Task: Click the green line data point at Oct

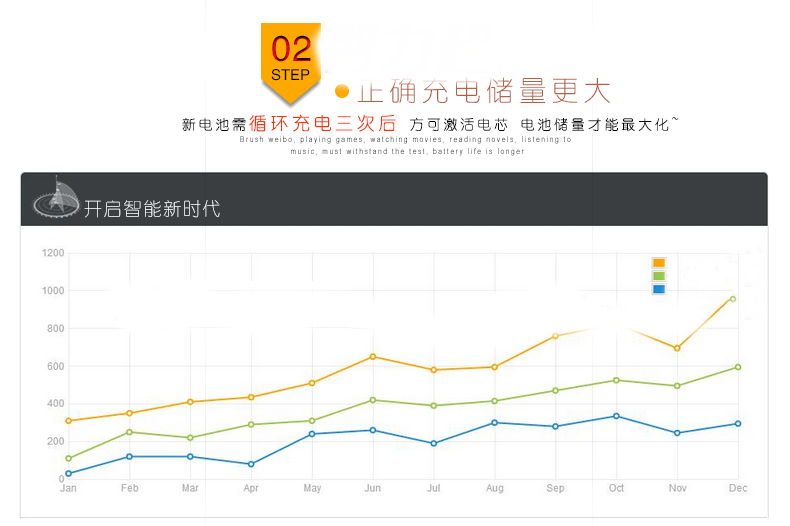Action: click(616, 380)
